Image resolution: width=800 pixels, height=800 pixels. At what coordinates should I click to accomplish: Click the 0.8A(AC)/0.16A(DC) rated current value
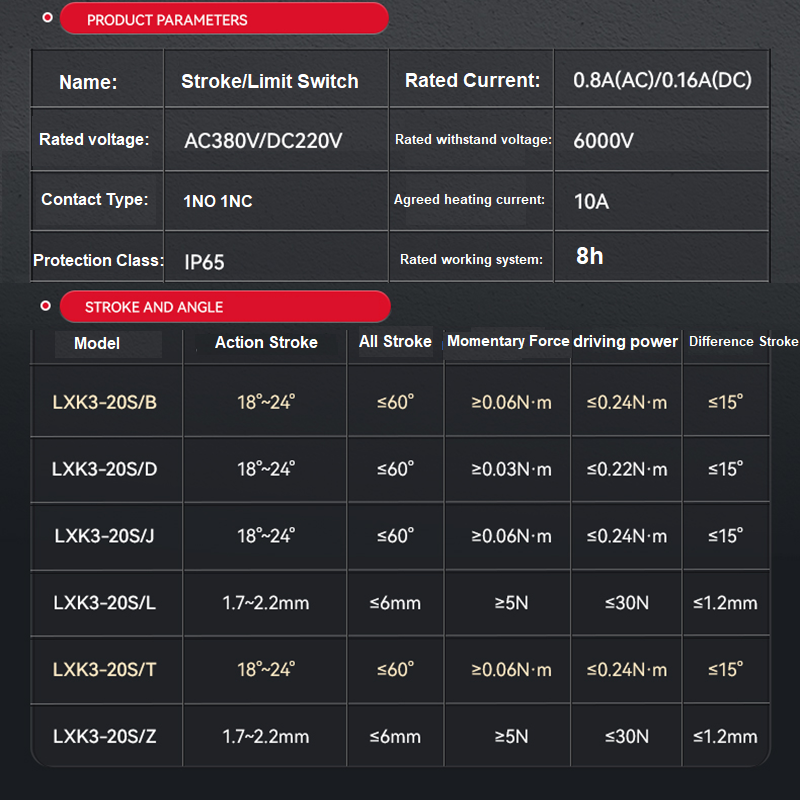662,80
